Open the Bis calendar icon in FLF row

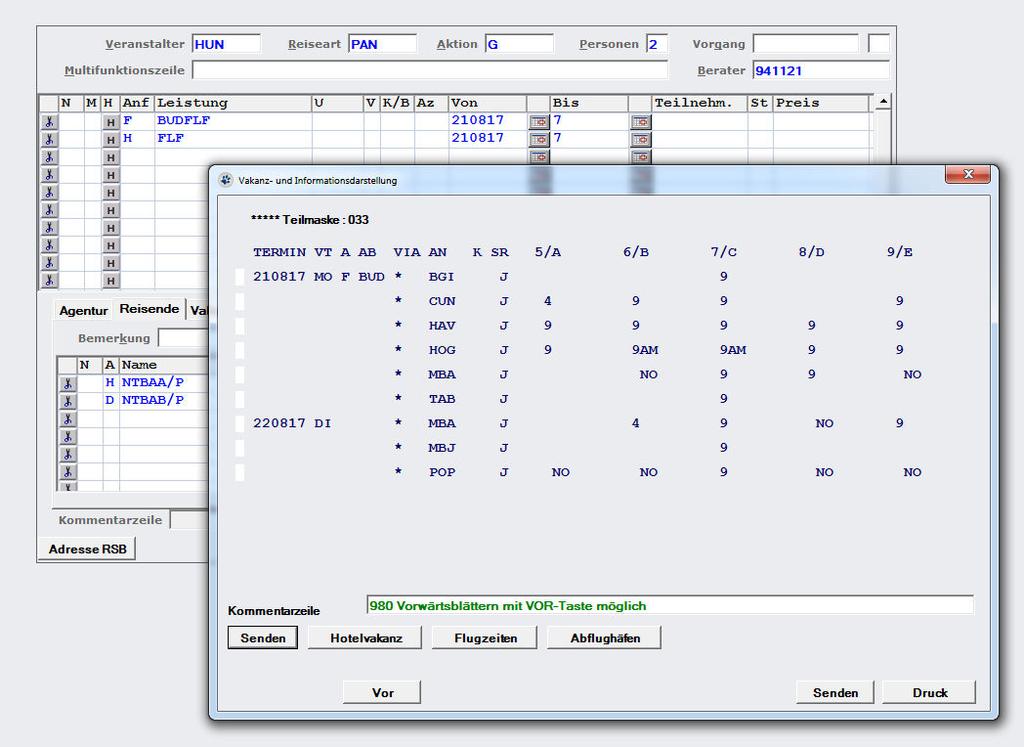641,139
